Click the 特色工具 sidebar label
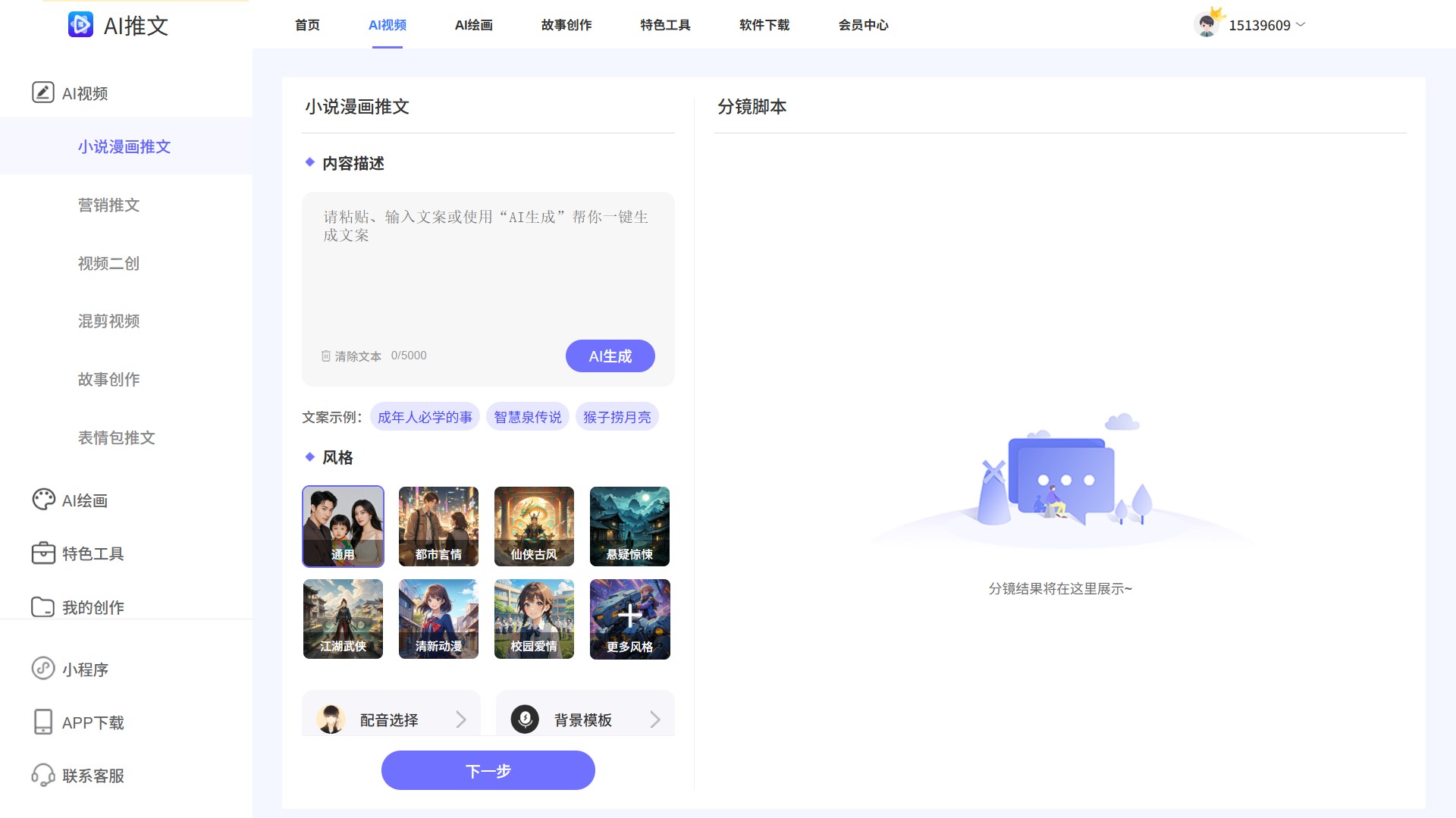The width and height of the screenshot is (1456, 818). 93,553
